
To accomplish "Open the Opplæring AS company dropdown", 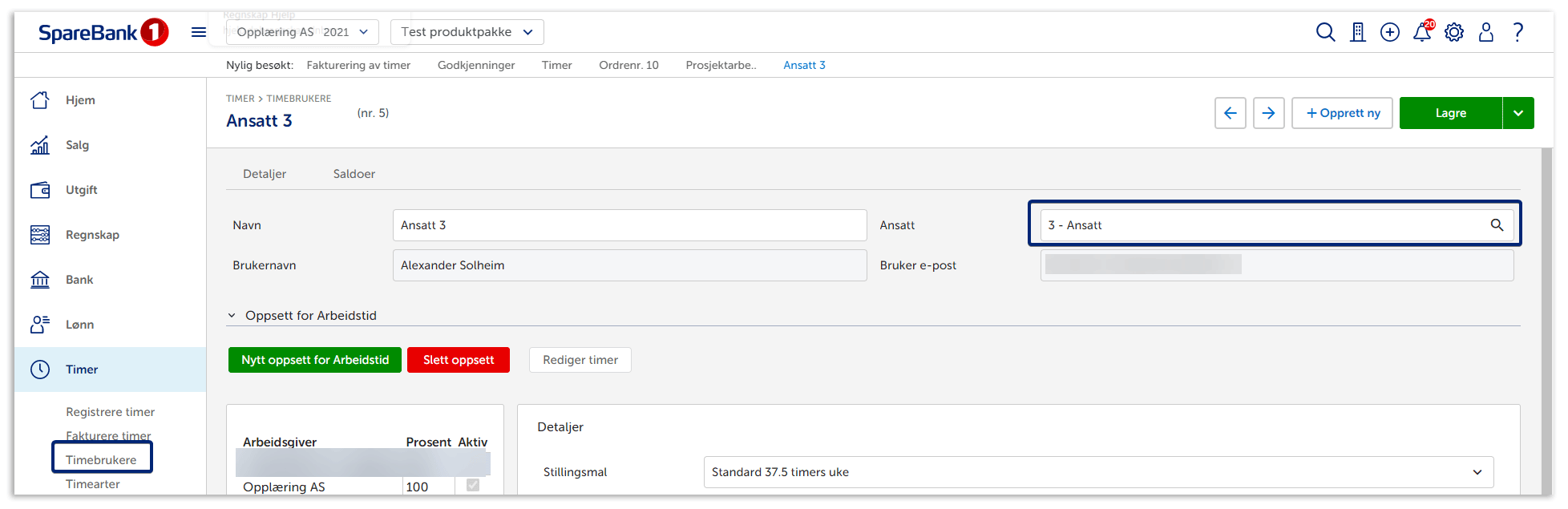I will (x=302, y=32).
